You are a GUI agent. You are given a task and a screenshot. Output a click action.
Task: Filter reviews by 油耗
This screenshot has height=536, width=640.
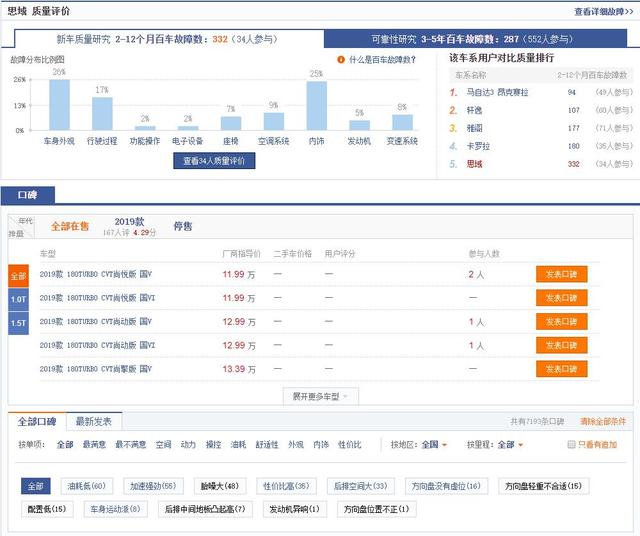click(238, 445)
